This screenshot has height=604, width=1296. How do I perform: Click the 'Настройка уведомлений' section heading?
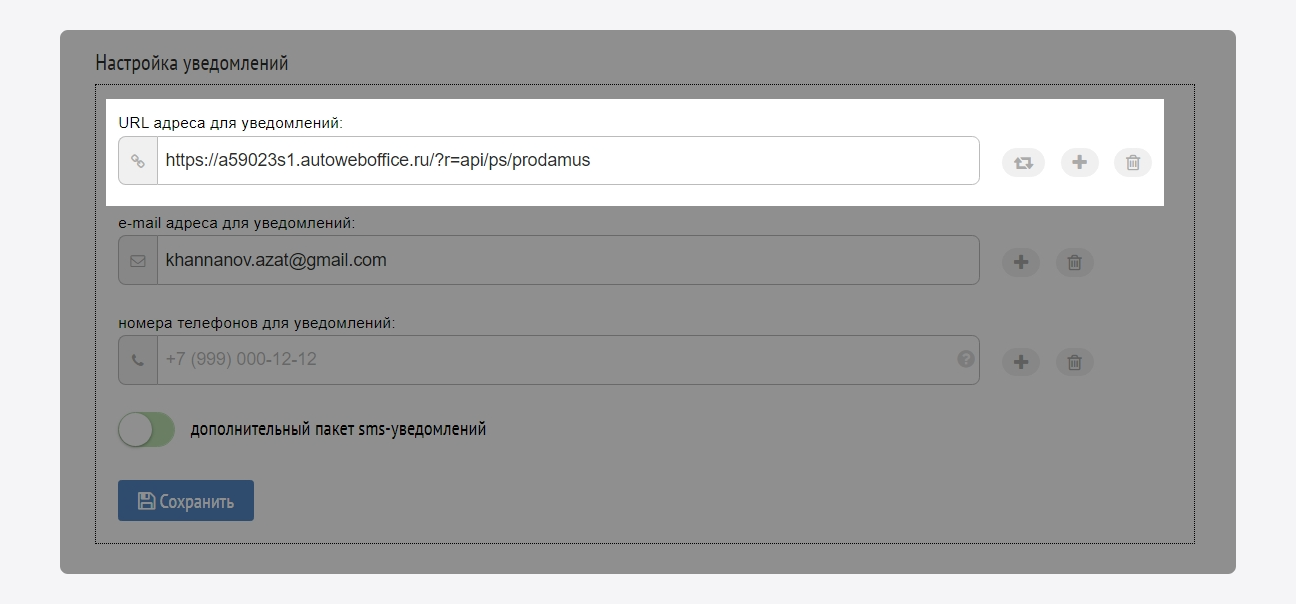point(192,63)
